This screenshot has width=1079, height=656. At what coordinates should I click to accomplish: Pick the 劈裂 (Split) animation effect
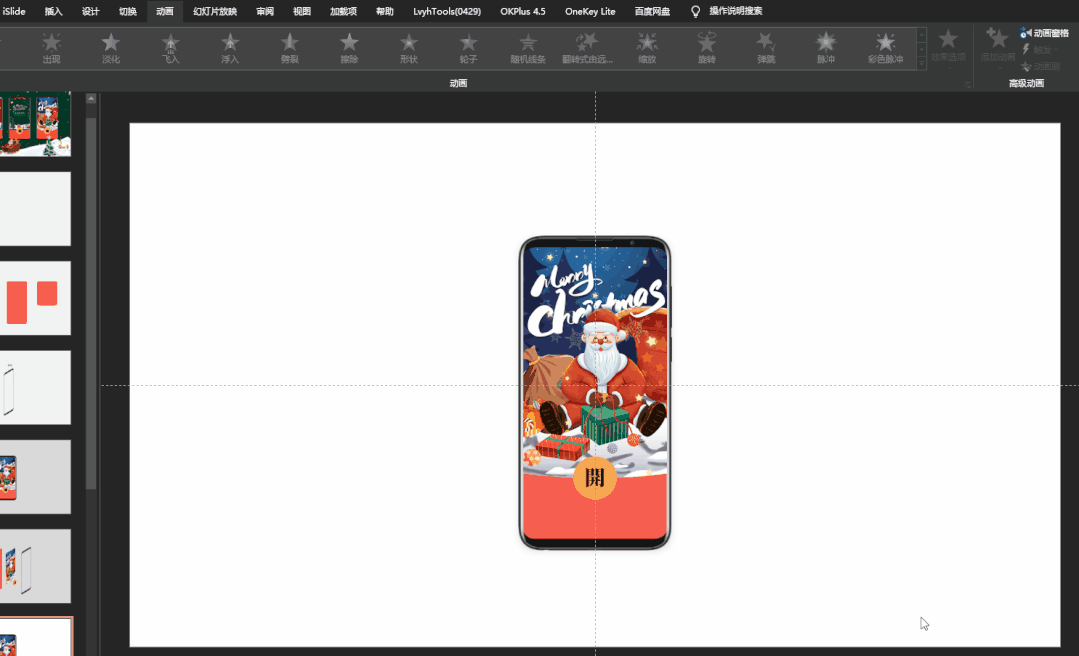click(x=290, y=47)
